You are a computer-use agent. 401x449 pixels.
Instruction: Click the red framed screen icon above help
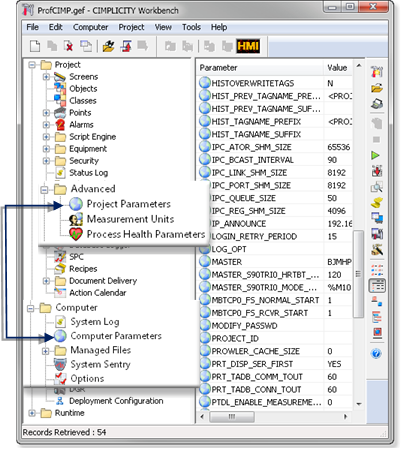point(377,332)
